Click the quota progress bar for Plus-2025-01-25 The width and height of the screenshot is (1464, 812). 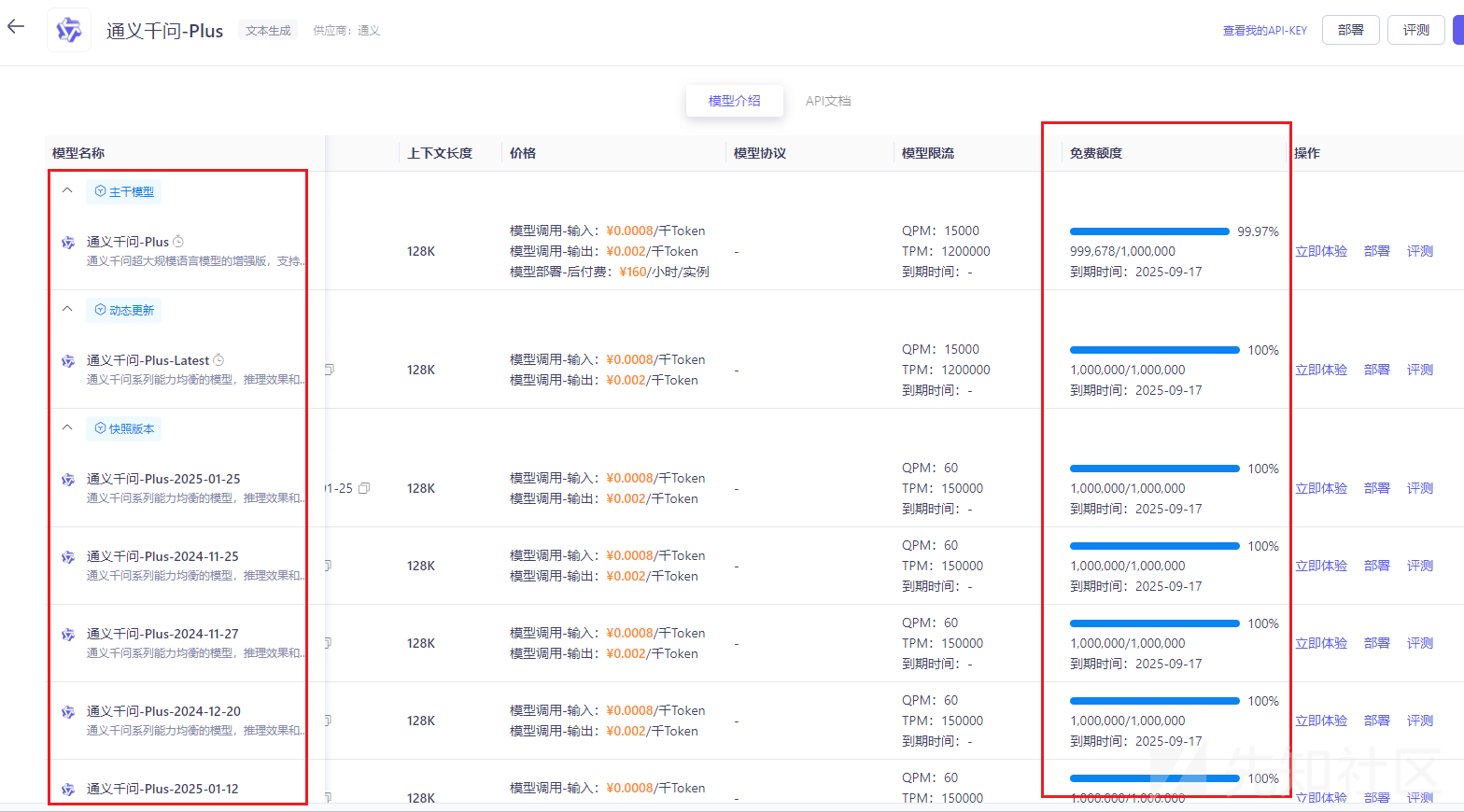coord(1155,469)
